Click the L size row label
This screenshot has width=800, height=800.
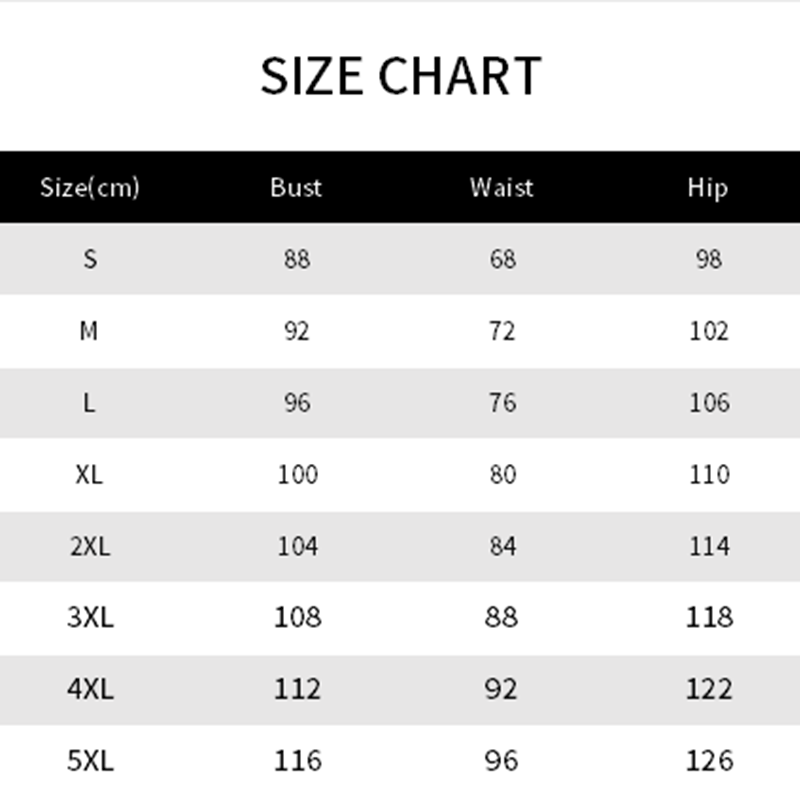tap(89, 403)
